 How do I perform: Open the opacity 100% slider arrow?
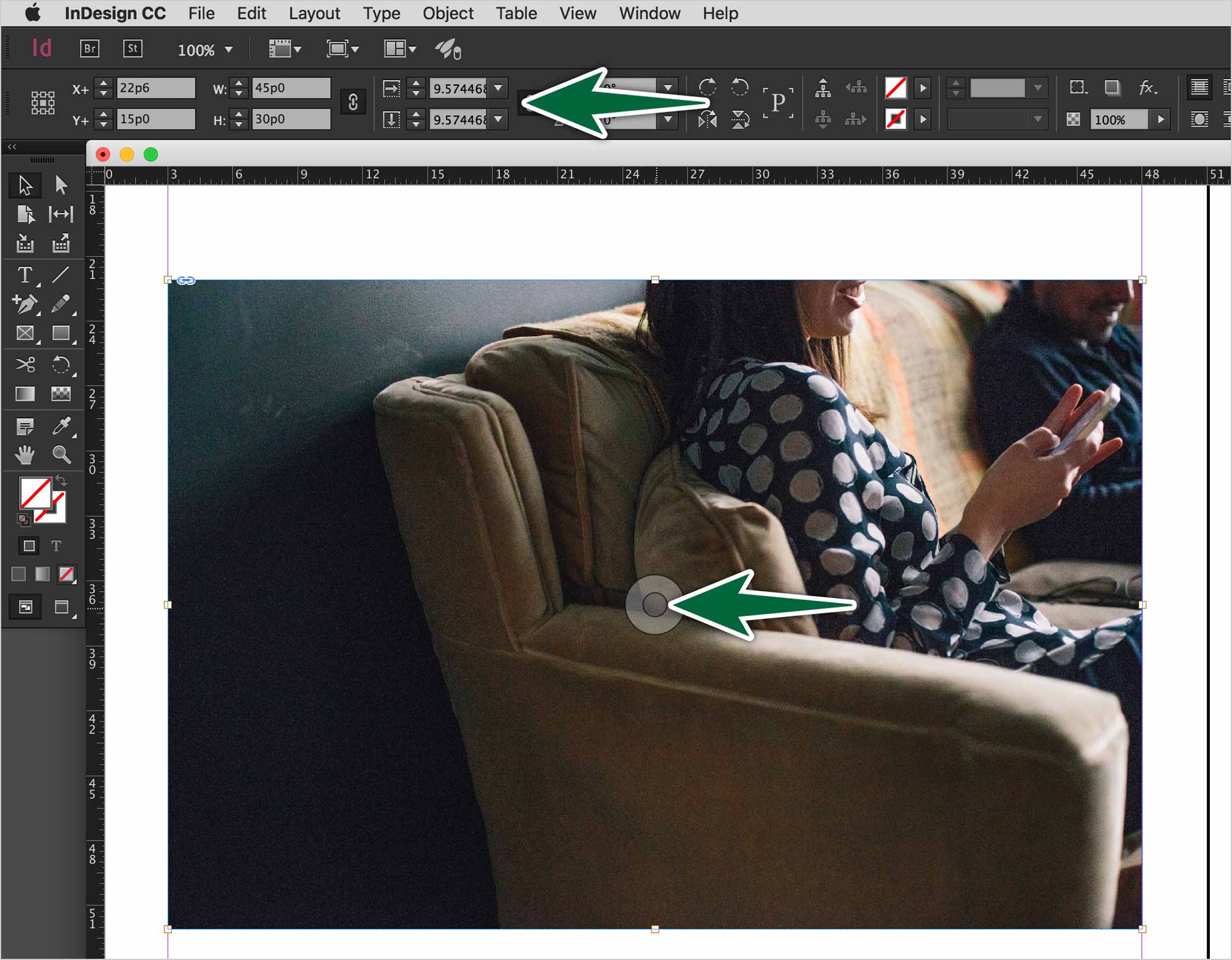point(1161,119)
